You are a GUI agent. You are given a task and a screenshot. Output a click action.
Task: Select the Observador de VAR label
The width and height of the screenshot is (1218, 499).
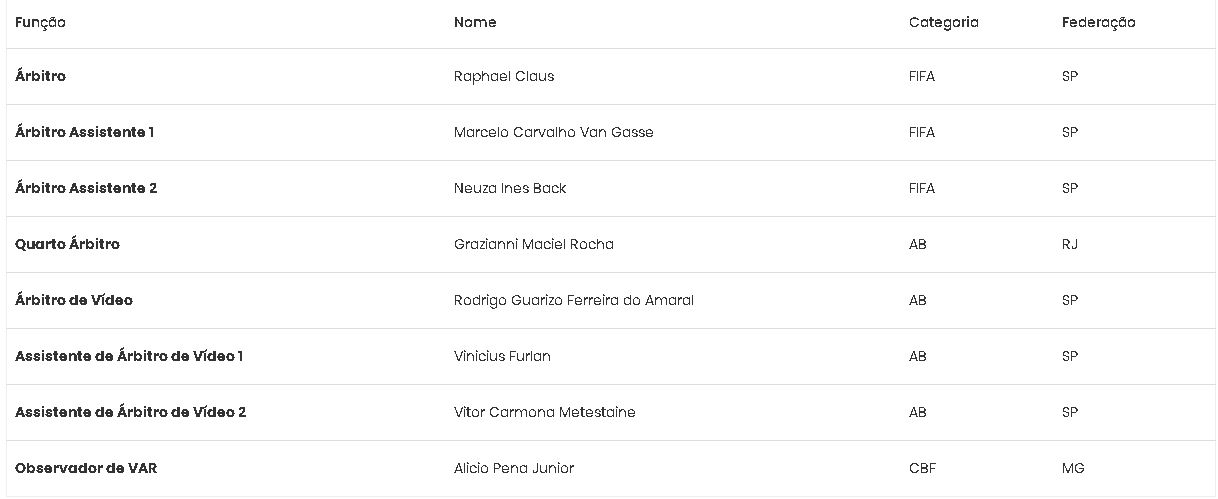[x=86, y=468]
